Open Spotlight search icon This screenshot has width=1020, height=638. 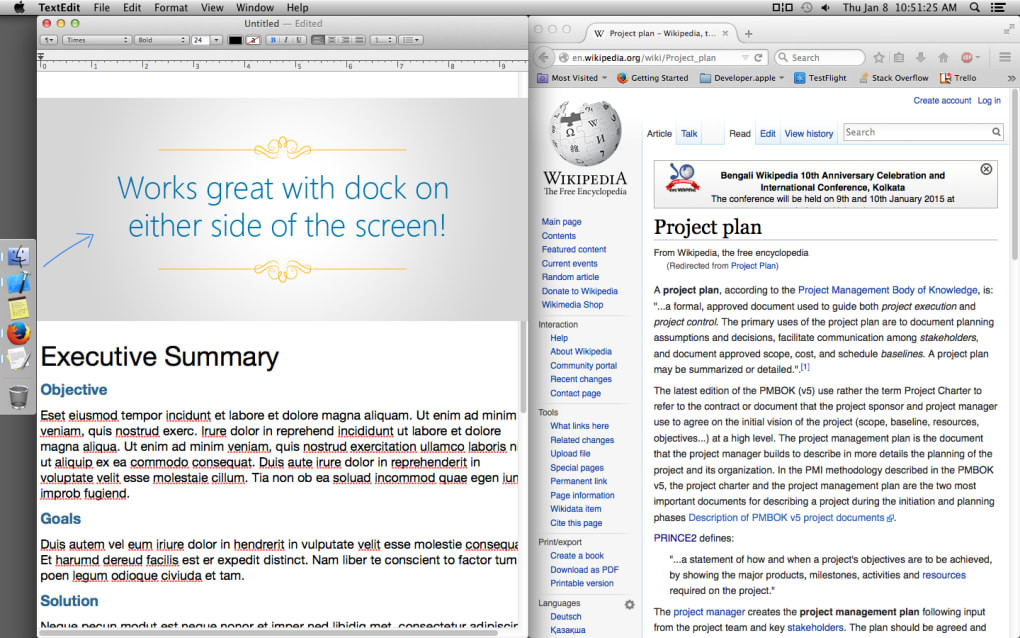[974, 7]
